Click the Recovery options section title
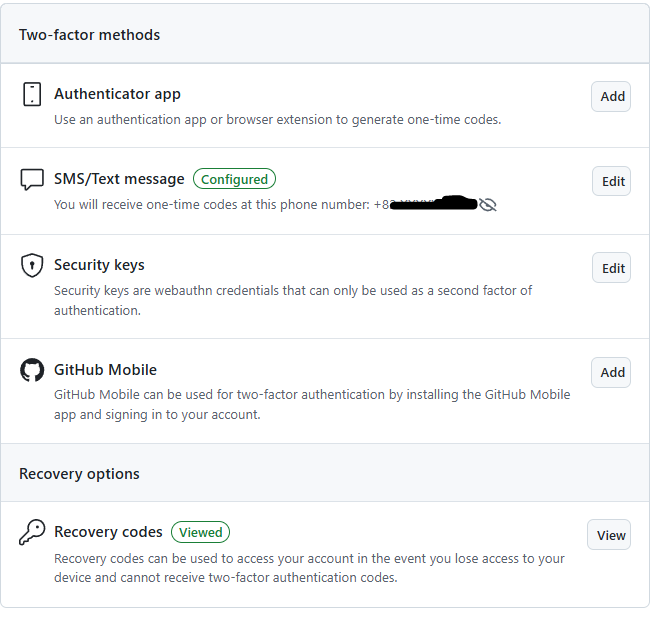The height and width of the screenshot is (630, 672). pyautogui.click(x=79, y=474)
